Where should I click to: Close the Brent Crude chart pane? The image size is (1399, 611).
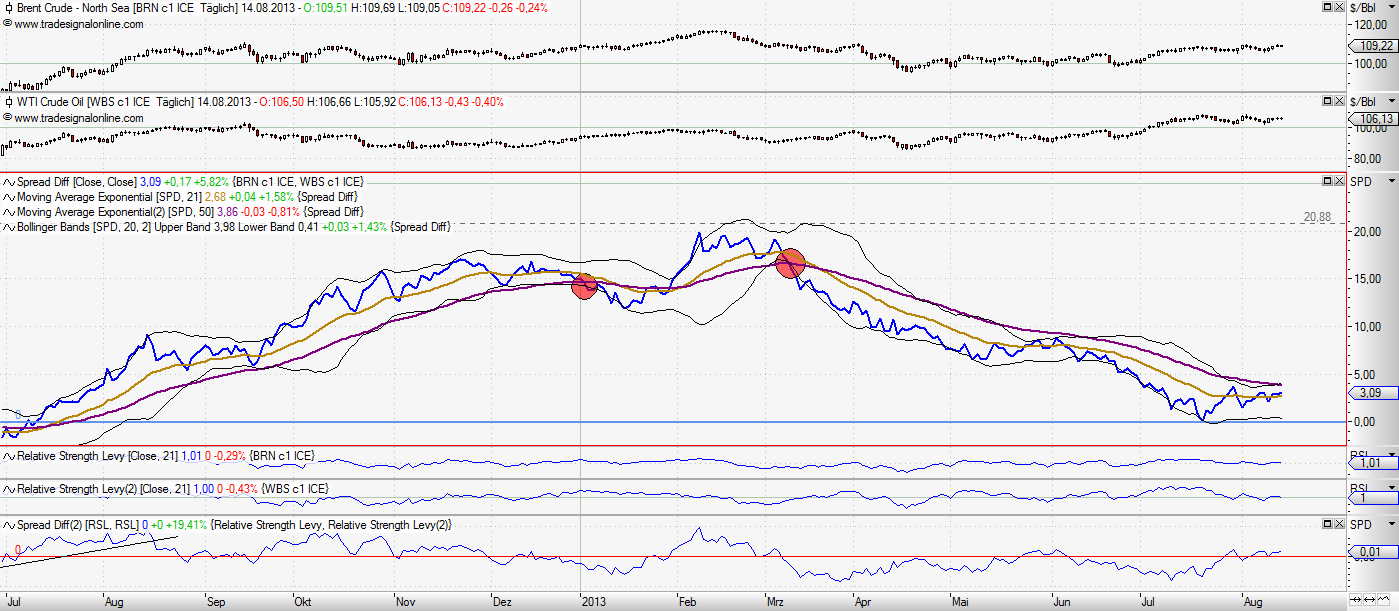(1339, 7)
